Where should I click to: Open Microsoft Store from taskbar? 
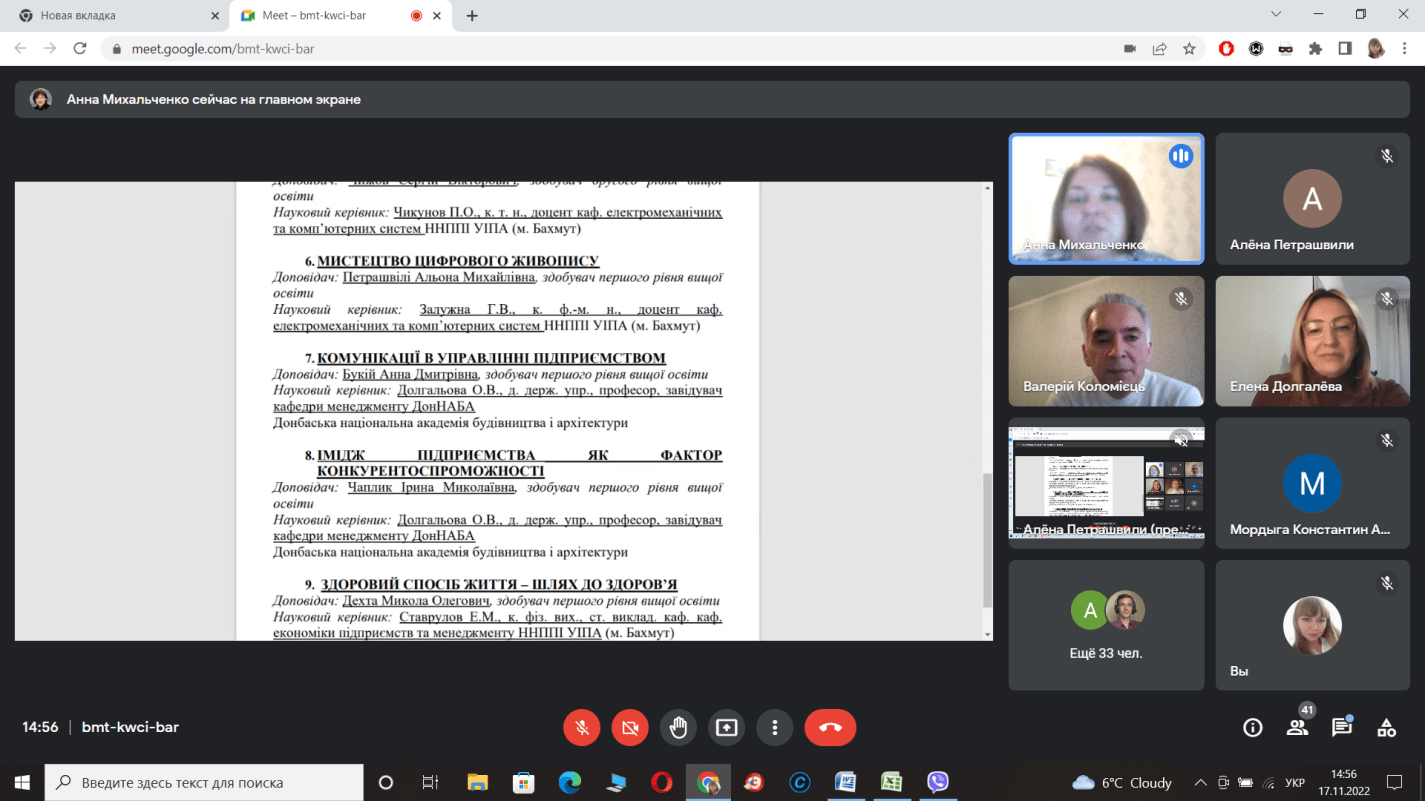click(523, 782)
